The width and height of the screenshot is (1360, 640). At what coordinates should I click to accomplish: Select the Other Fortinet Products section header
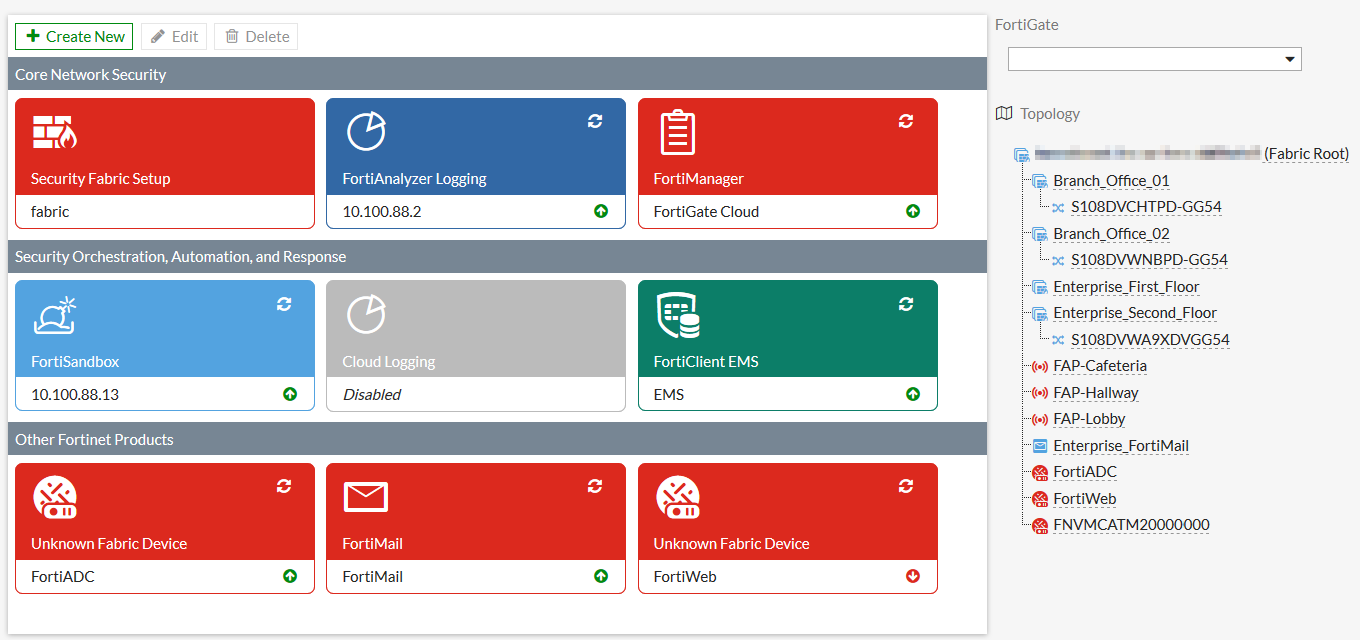pos(93,439)
